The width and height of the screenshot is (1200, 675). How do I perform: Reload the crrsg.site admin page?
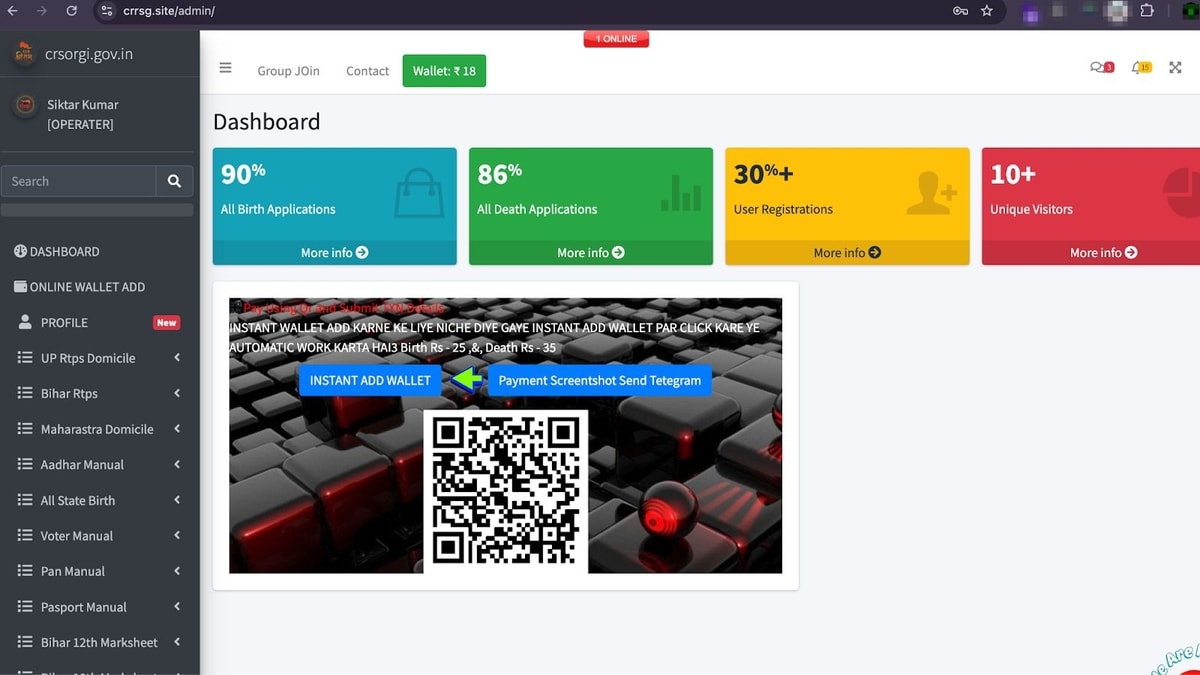[71, 11]
